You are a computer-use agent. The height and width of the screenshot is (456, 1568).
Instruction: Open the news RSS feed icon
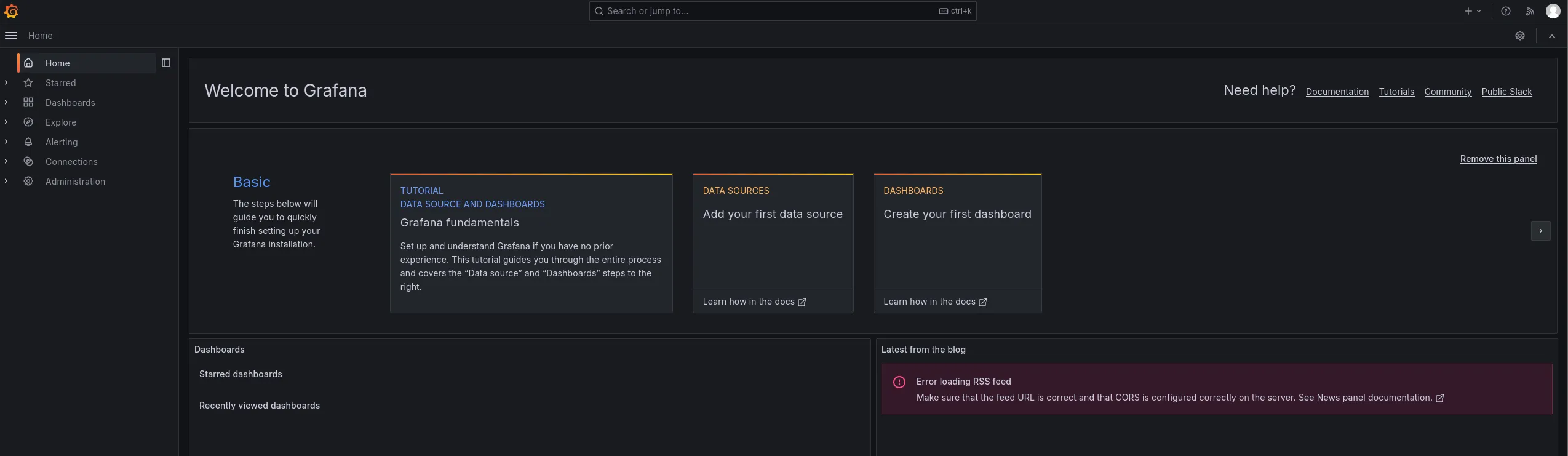[x=1529, y=11]
